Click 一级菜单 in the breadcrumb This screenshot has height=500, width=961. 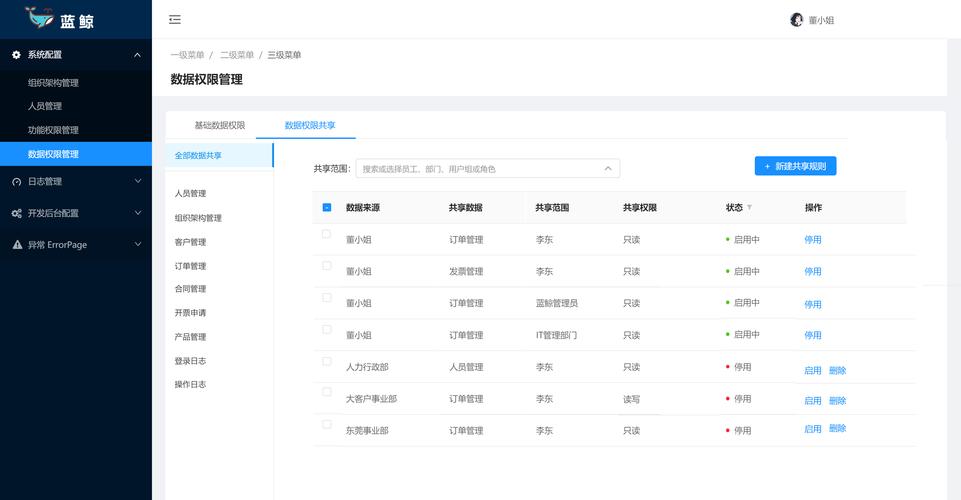(x=187, y=55)
